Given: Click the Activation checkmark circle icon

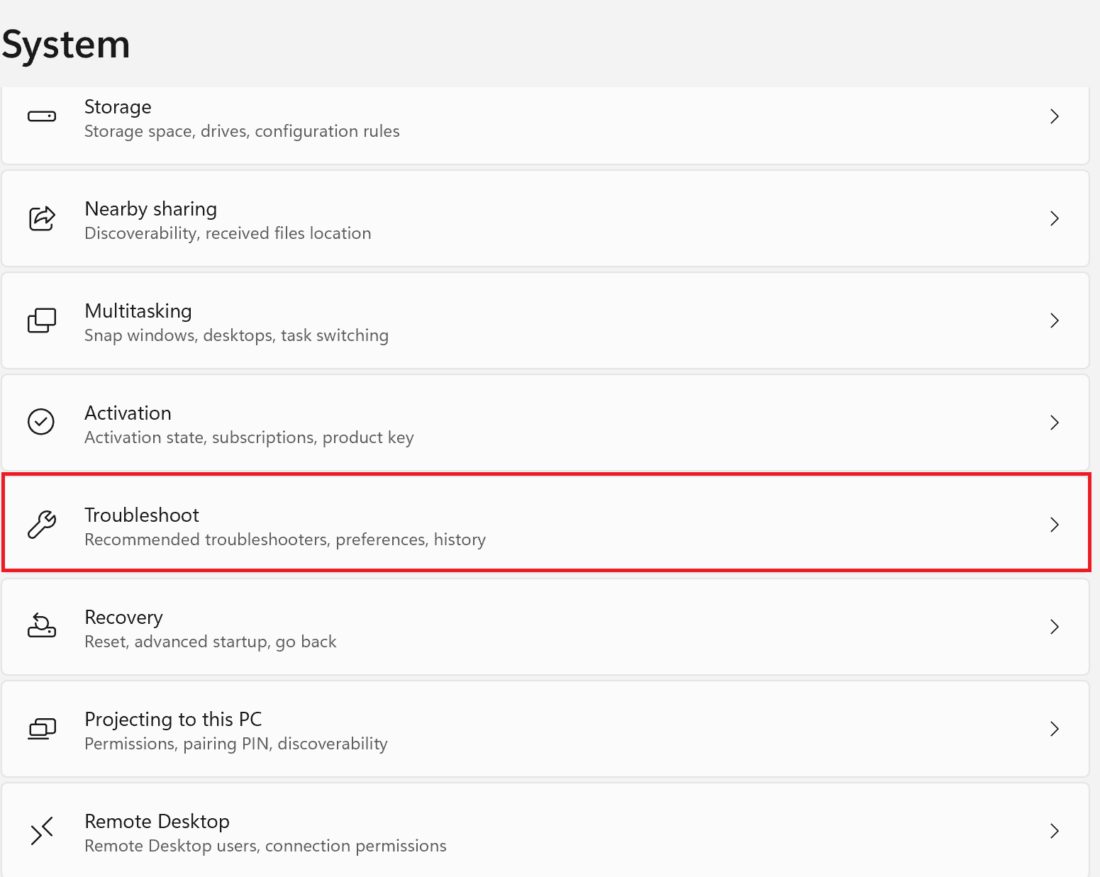Looking at the screenshot, I should click(x=41, y=423).
